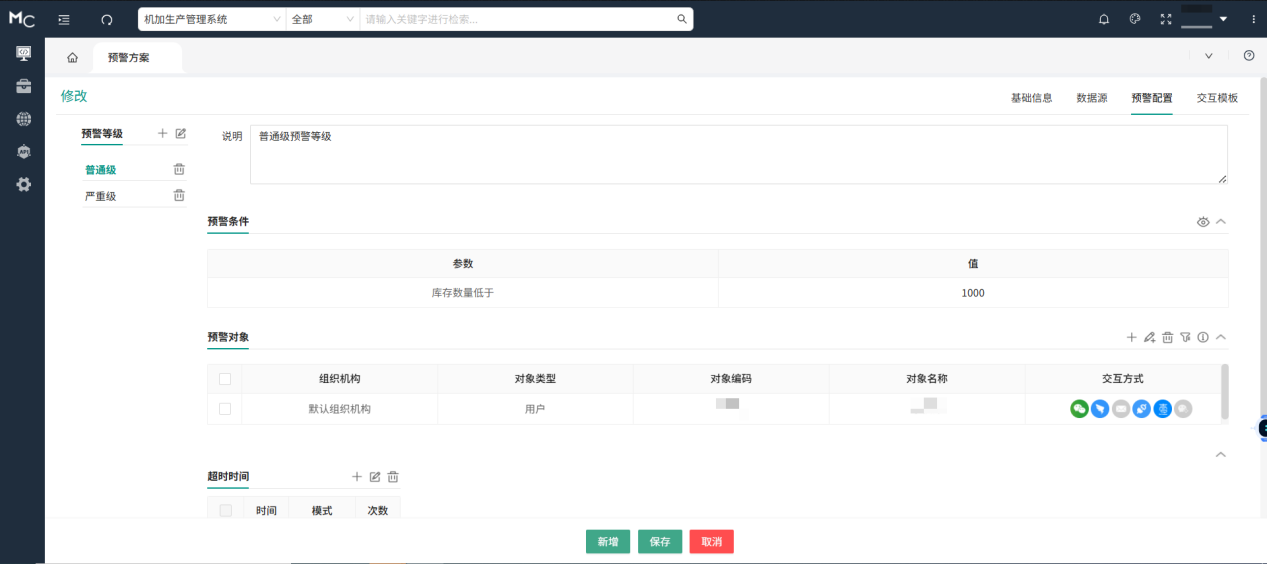Image resolution: width=1267 pixels, height=564 pixels.
Task: Click the 预警对象 table vertical scrollbar
Action: 1225,393
